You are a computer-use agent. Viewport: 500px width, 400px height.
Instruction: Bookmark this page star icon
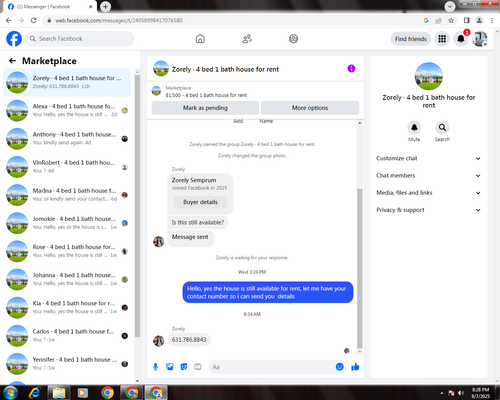[x=451, y=20]
